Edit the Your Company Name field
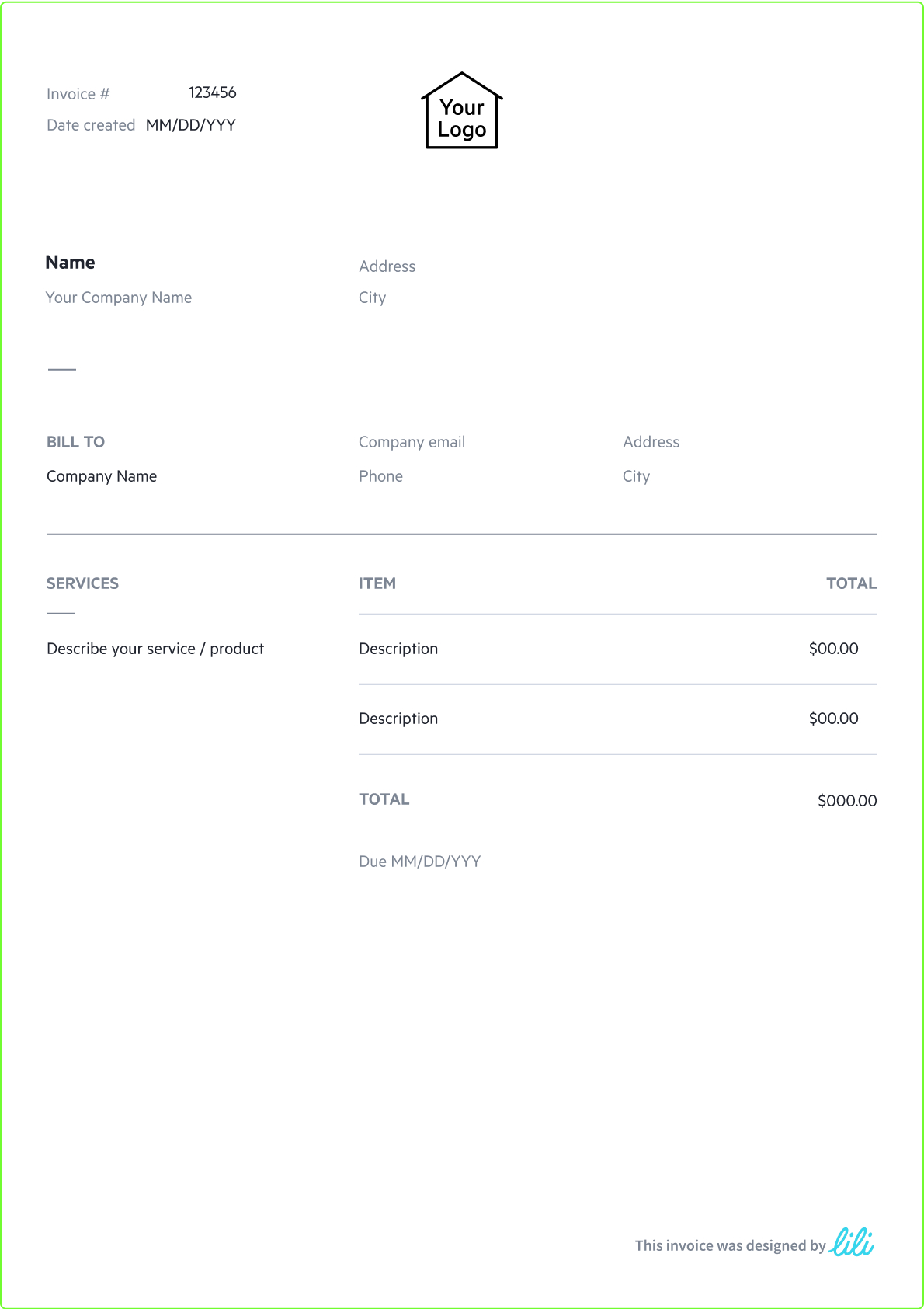Image resolution: width=924 pixels, height=1309 pixels. pos(119,298)
